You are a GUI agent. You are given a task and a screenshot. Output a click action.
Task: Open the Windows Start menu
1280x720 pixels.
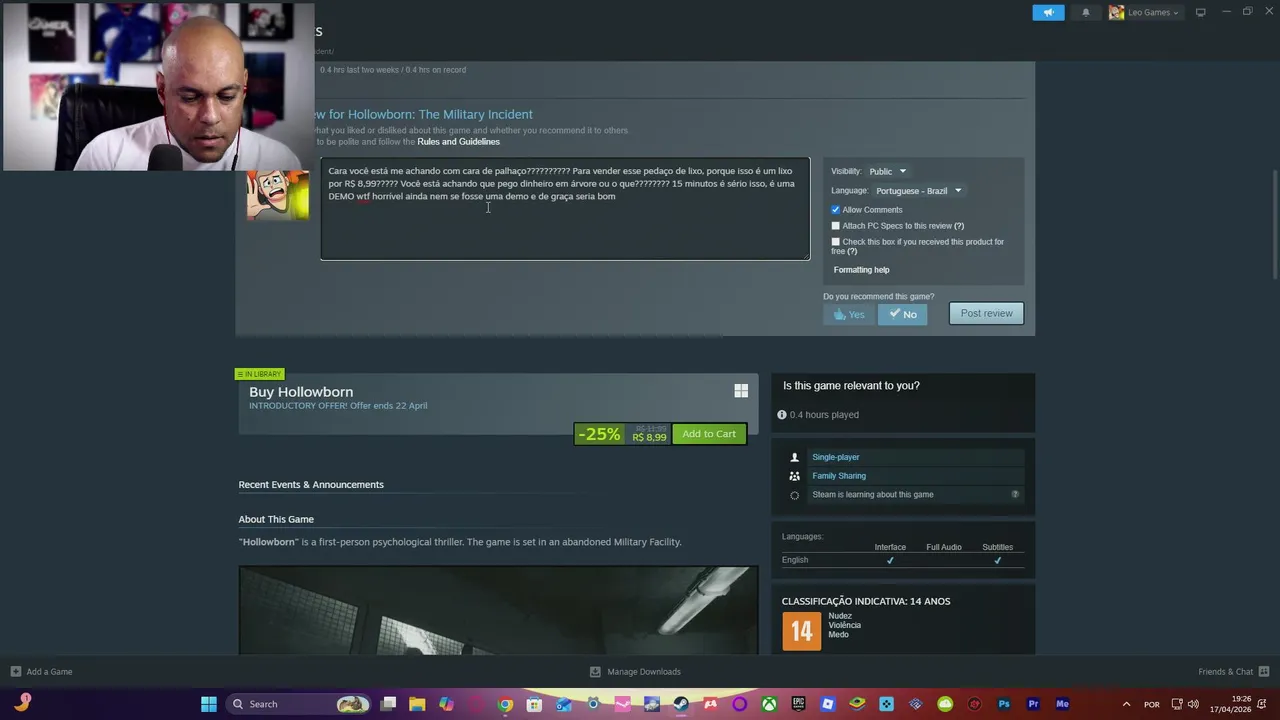209,704
